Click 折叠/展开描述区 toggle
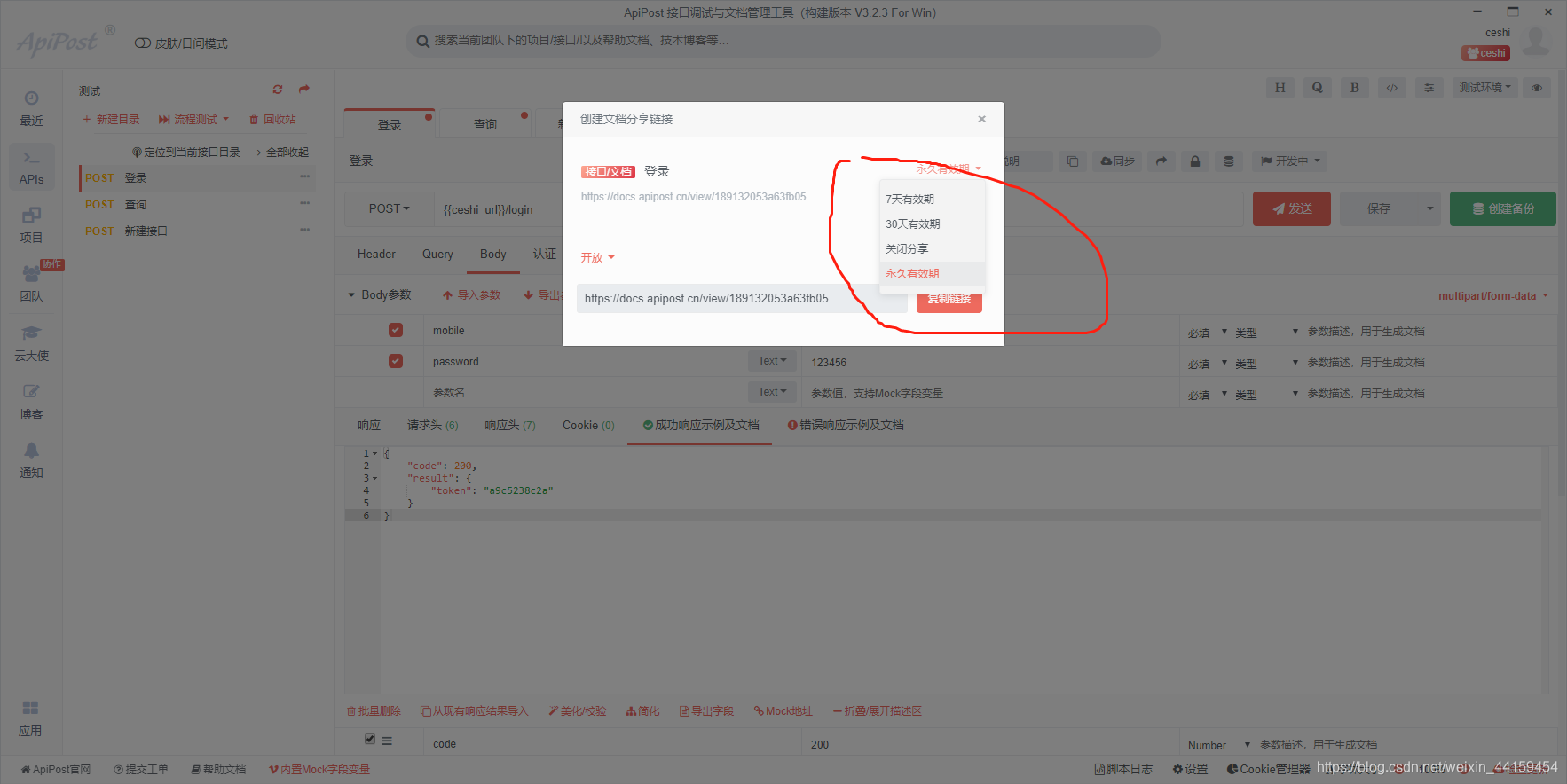Image resolution: width=1567 pixels, height=784 pixels. [x=878, y=711]
